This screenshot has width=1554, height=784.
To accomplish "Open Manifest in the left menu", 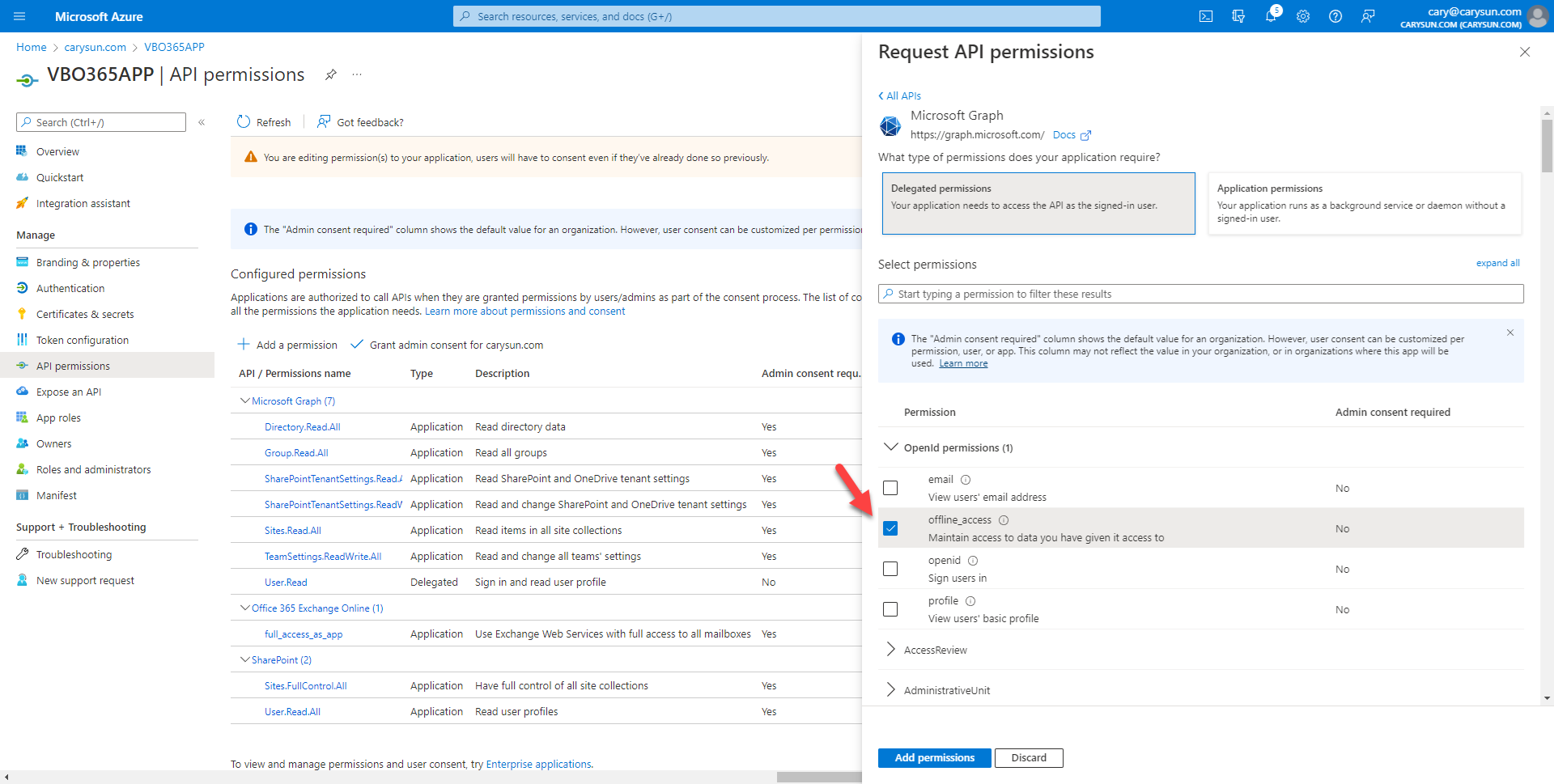I will coord(57,495).
